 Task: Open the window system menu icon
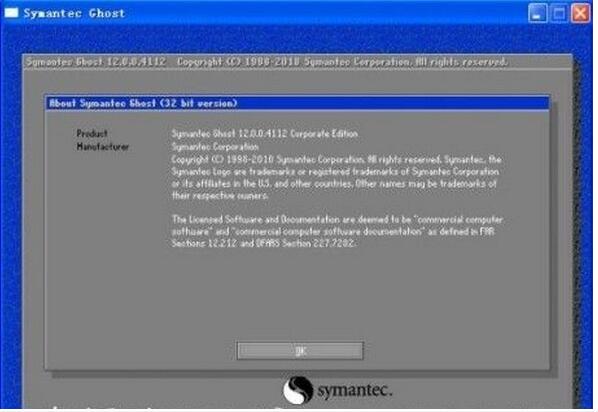coord(11,13)
